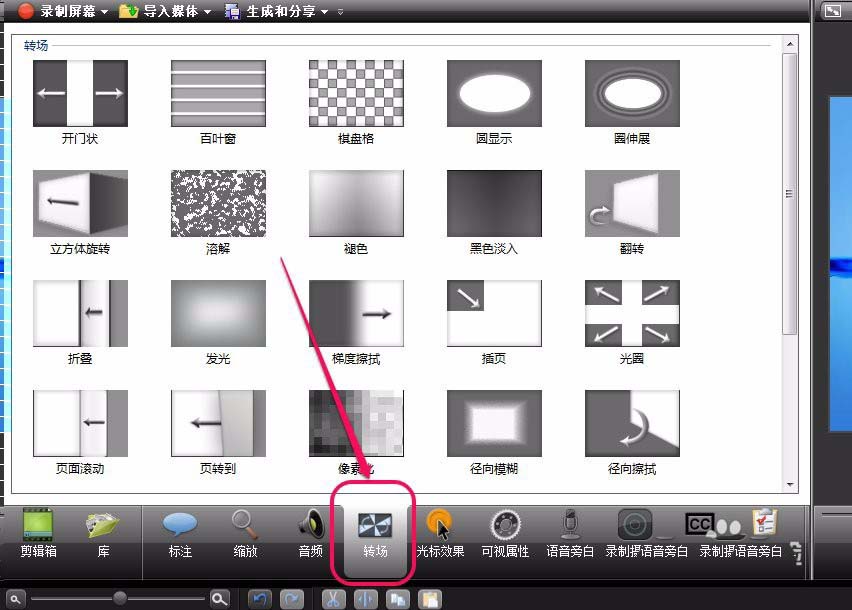
Task: Click the 录制屏幕 record screen button
Action: 57,11
